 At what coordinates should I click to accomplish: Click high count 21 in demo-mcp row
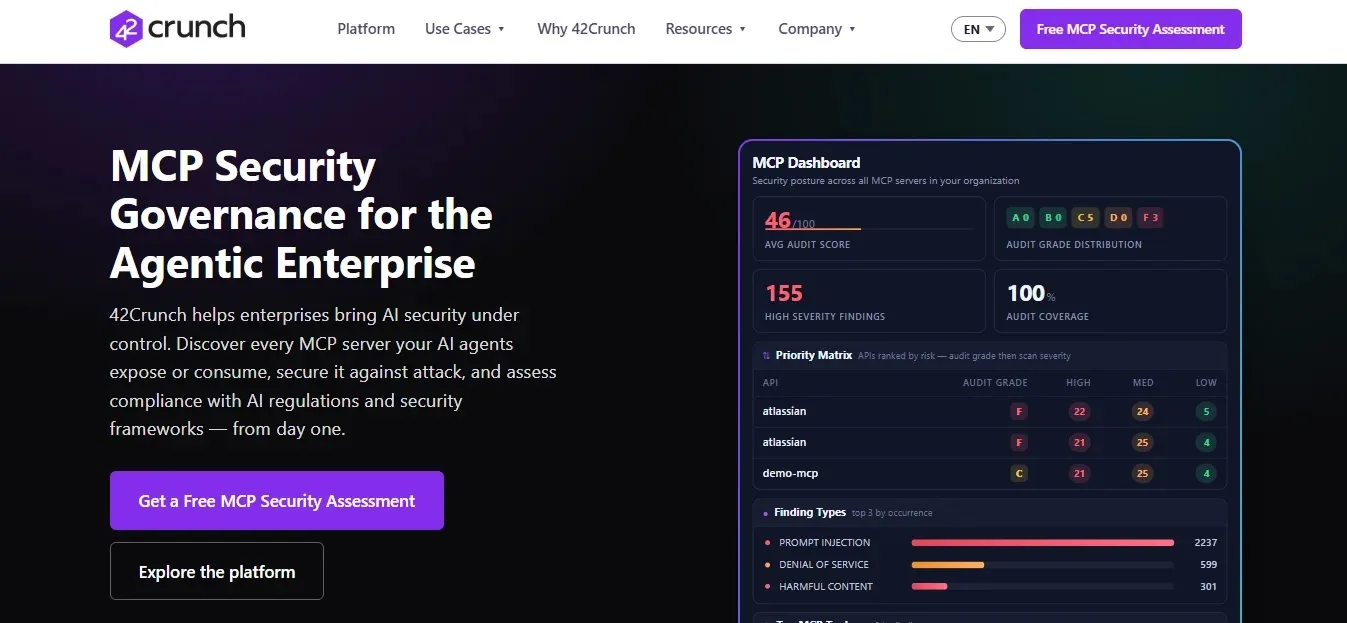(x=1079, y=473)
